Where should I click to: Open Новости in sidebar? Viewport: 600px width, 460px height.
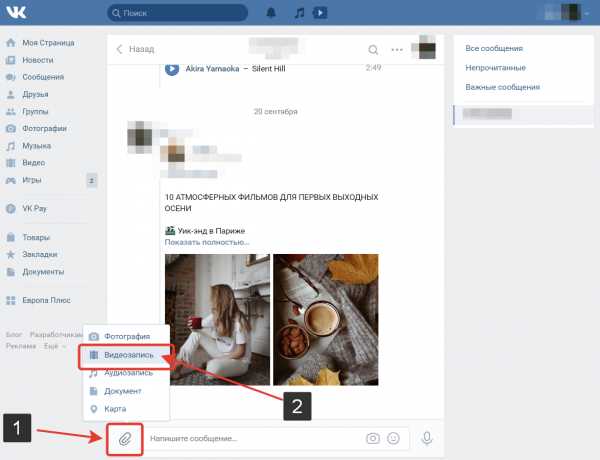(38, 60)
